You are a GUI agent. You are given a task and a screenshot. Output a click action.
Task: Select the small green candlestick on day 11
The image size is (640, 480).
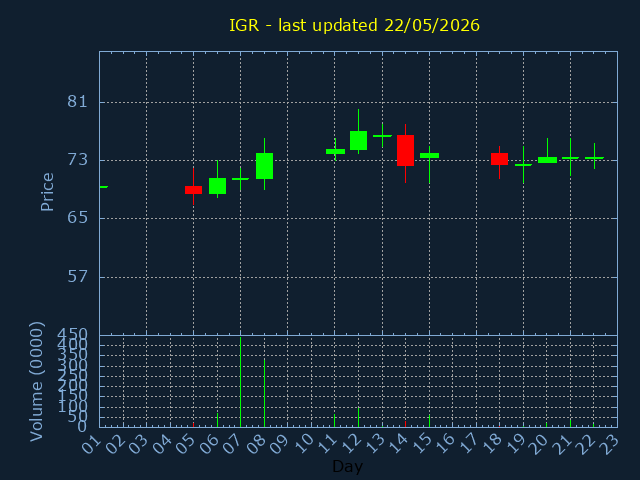pos(335,151)
